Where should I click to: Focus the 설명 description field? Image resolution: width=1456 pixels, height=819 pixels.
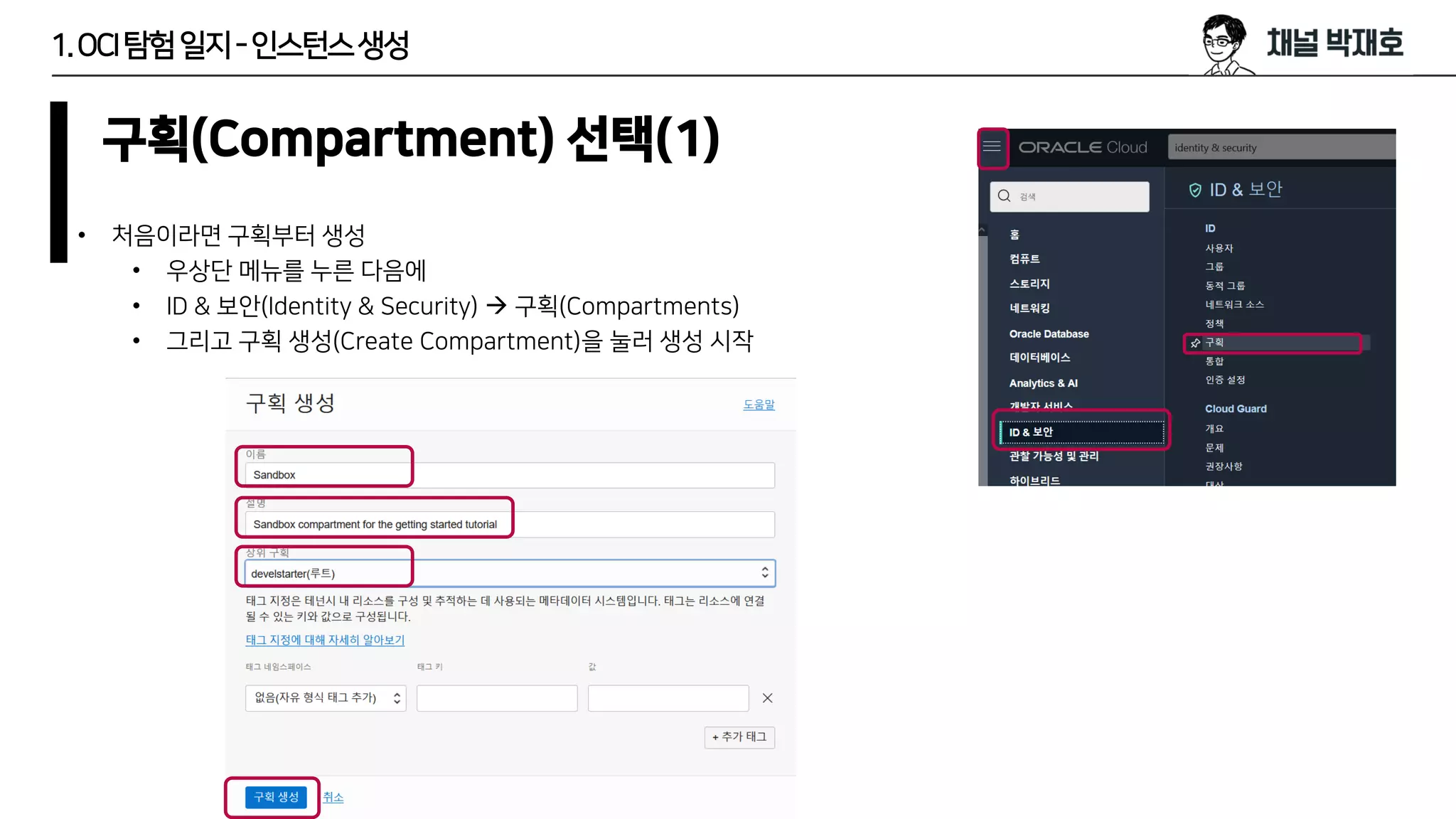pyautogui.click(x=510, y=524)
